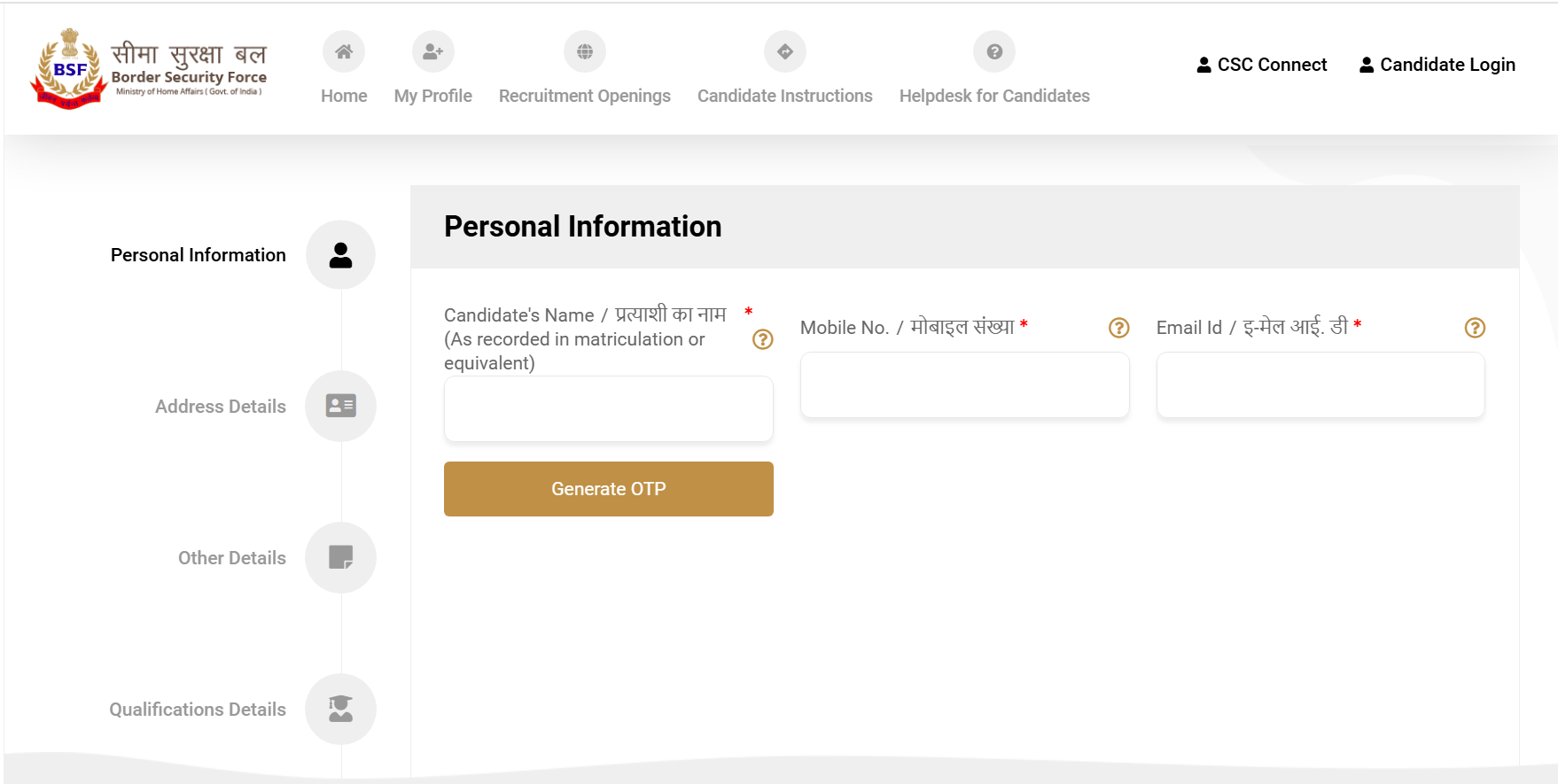Select the Qualifications Details graduate icon
Image resolution: width=1558 pixels, height=784 pixels.
[340, 710]
